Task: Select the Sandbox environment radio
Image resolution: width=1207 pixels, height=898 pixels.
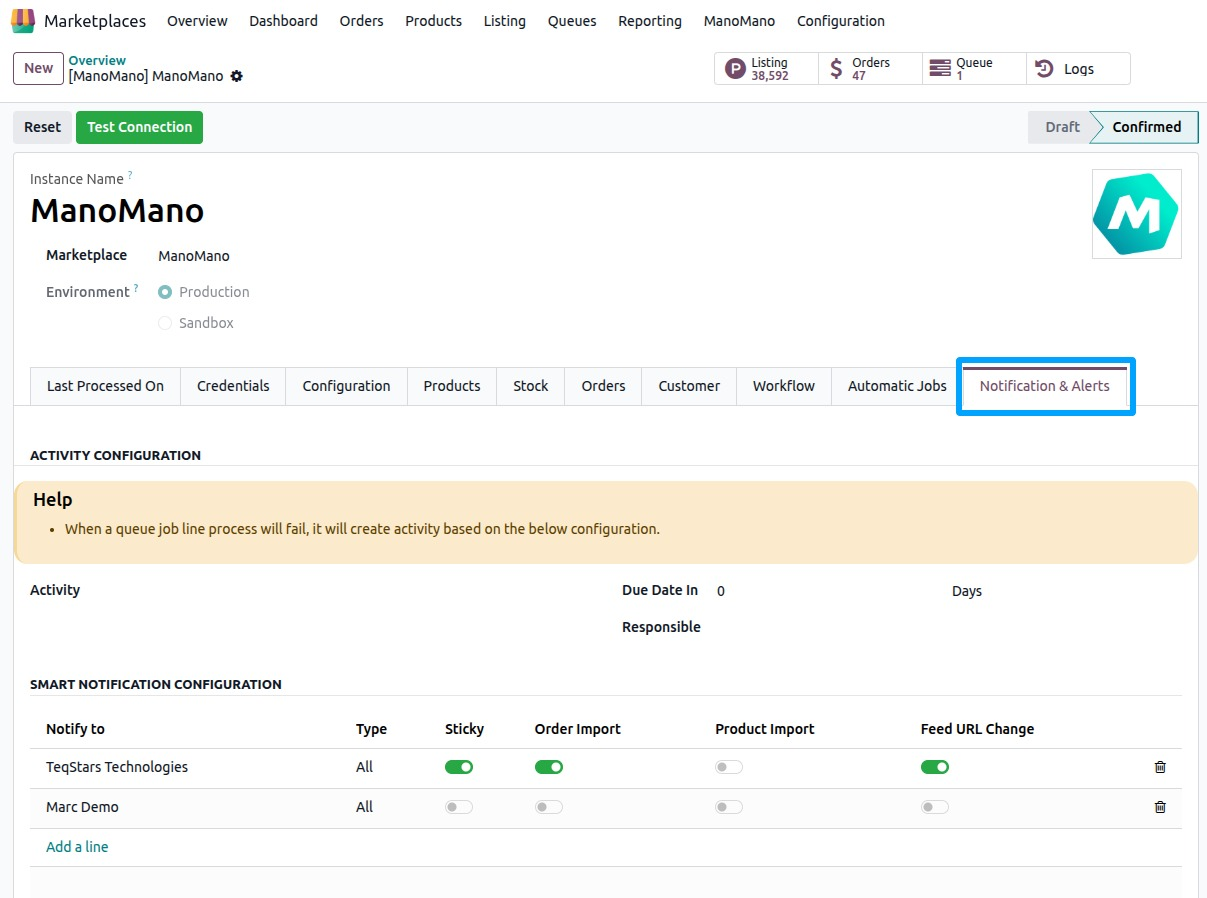Action: [165, 323]
